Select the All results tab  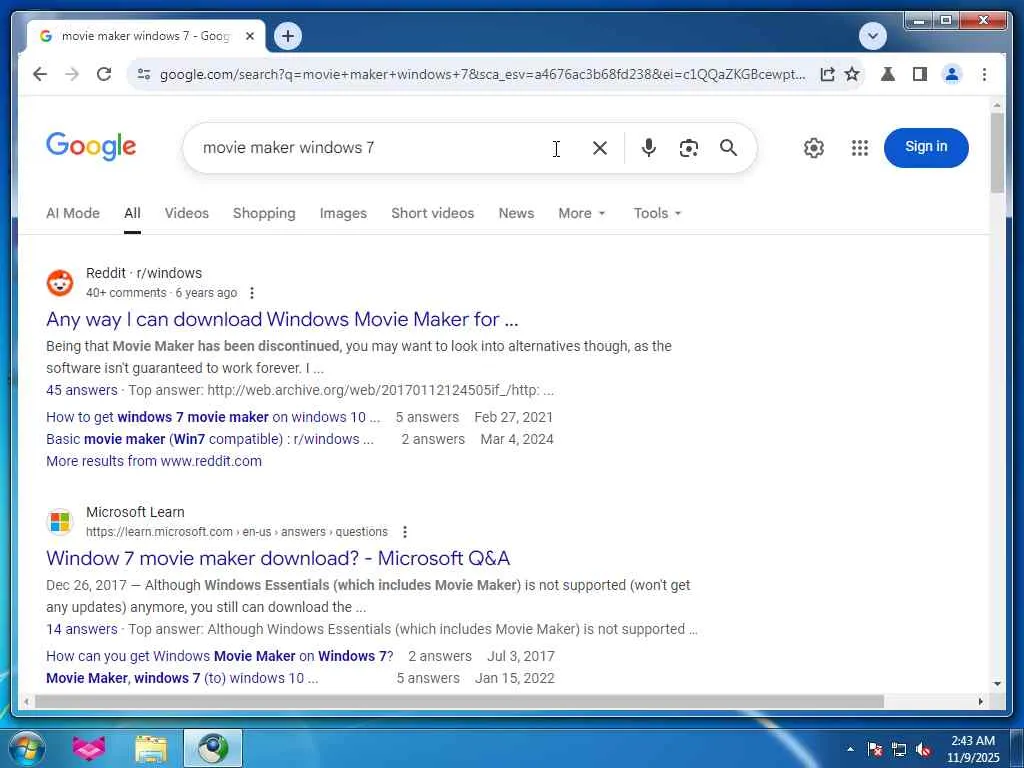(133, 214)
